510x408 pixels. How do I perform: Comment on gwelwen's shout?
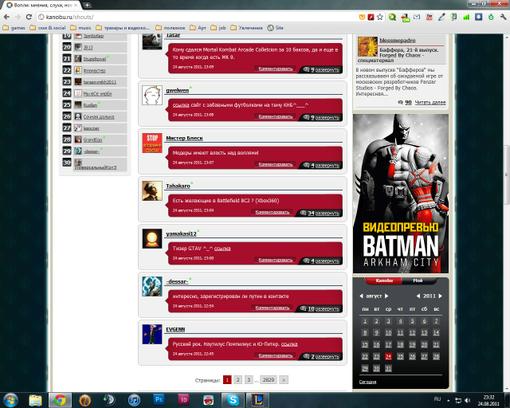[276, 117]
